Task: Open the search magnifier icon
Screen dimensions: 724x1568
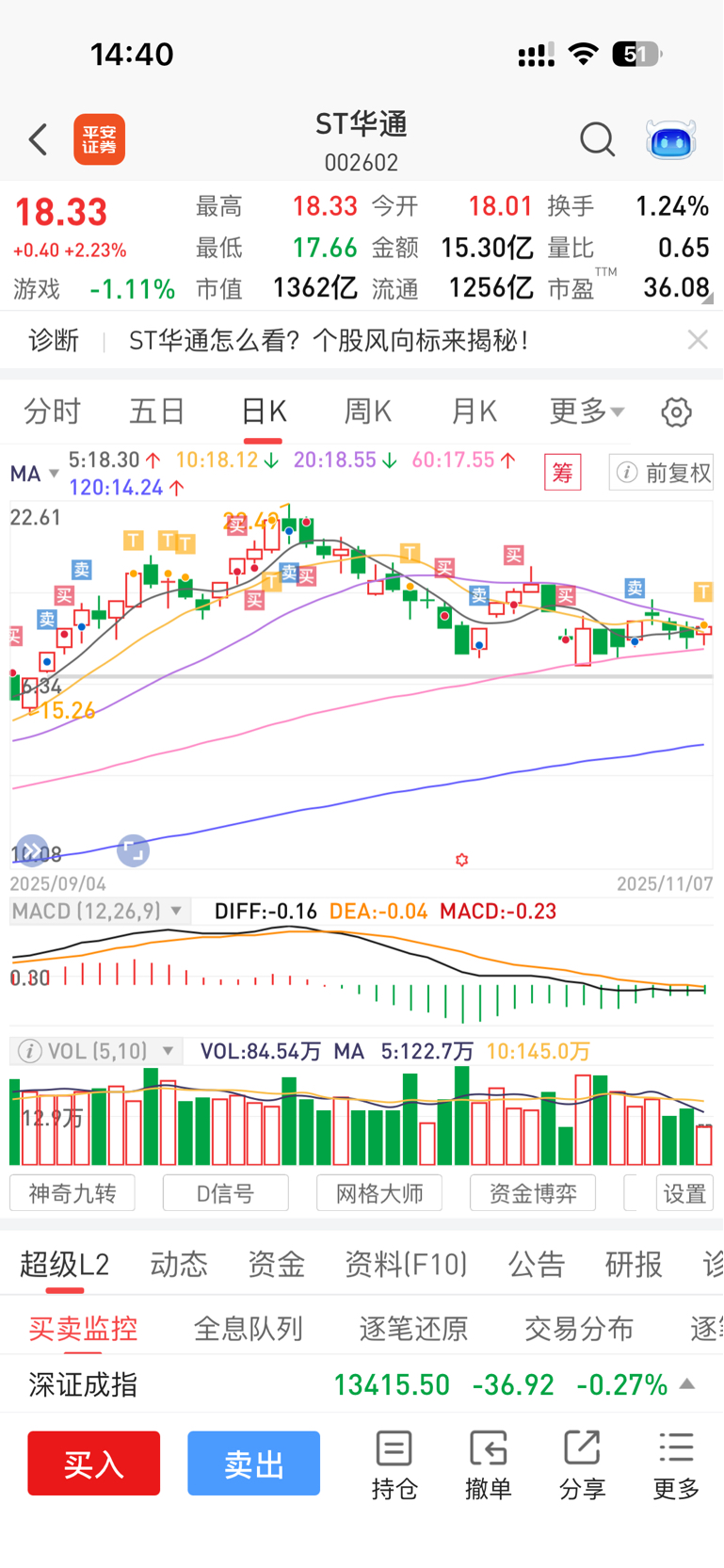Action: [x=597, y=139]
